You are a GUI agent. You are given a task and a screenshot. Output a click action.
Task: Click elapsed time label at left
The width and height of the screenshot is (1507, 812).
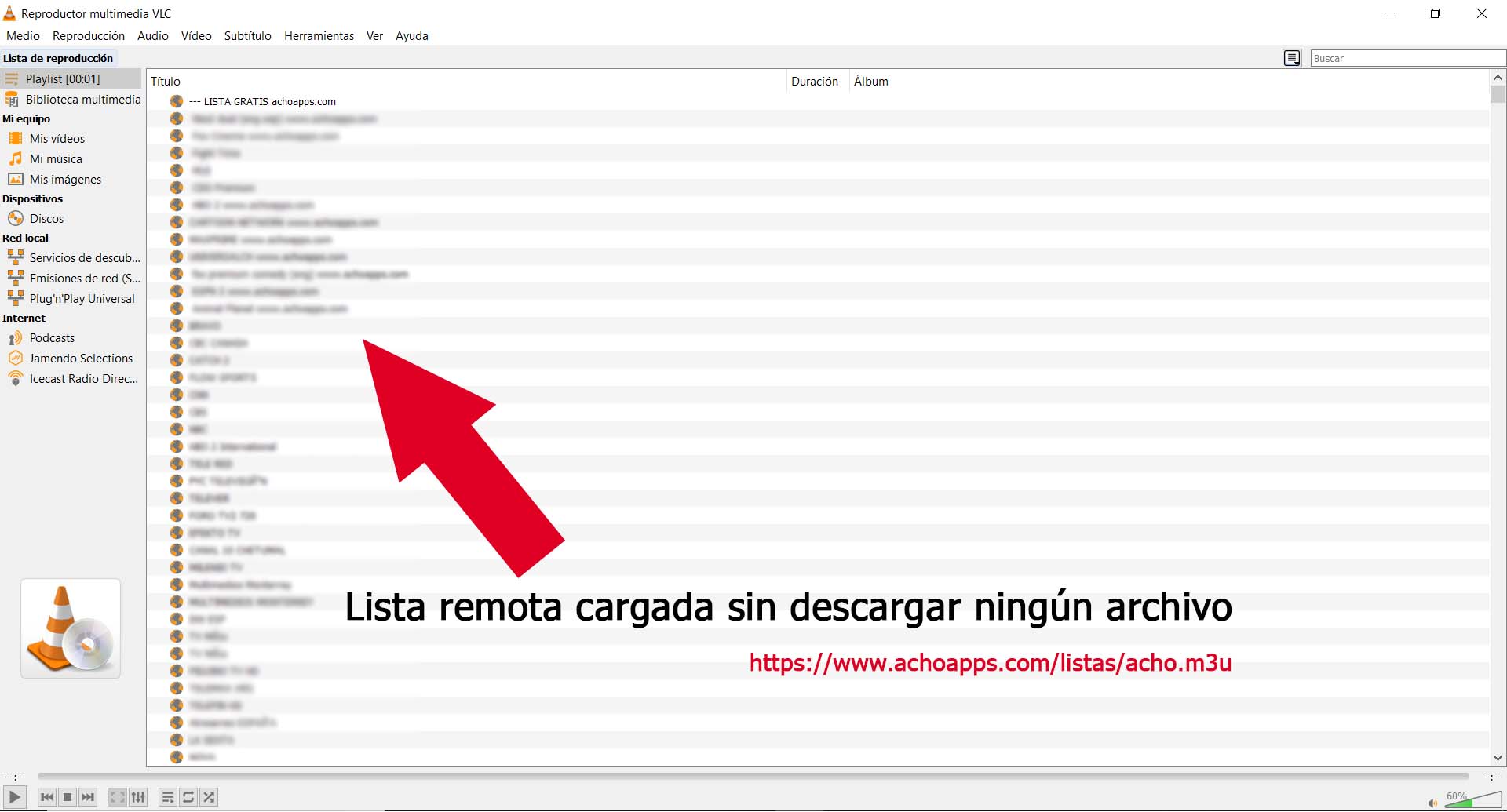15,777
